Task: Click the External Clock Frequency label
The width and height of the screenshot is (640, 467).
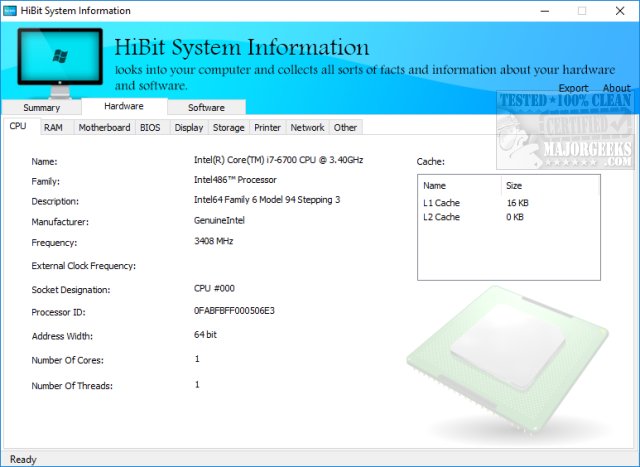Action: coord(84,266)
